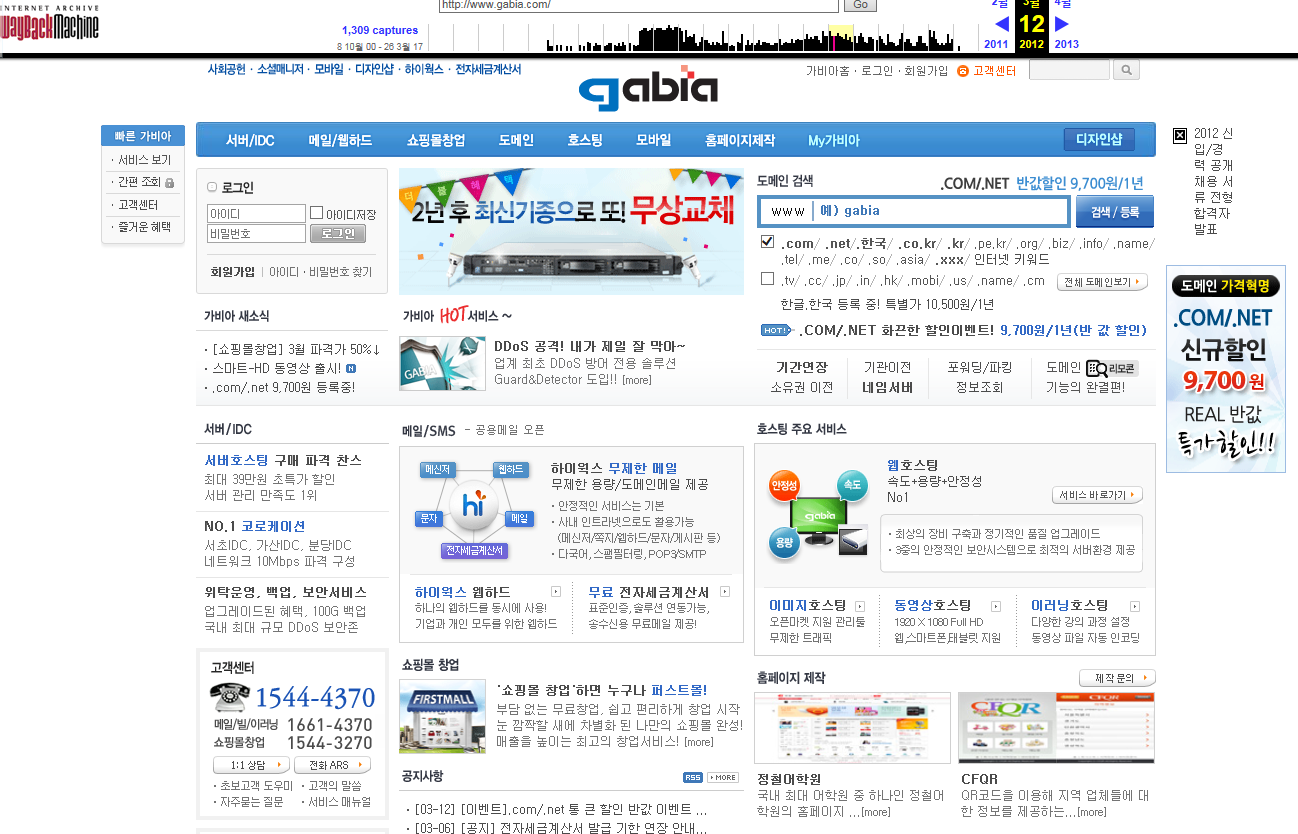Click arrow box next to 하이웍스 웹하드
Viewport: 1298px width, 834px height.
click(556, 592)
